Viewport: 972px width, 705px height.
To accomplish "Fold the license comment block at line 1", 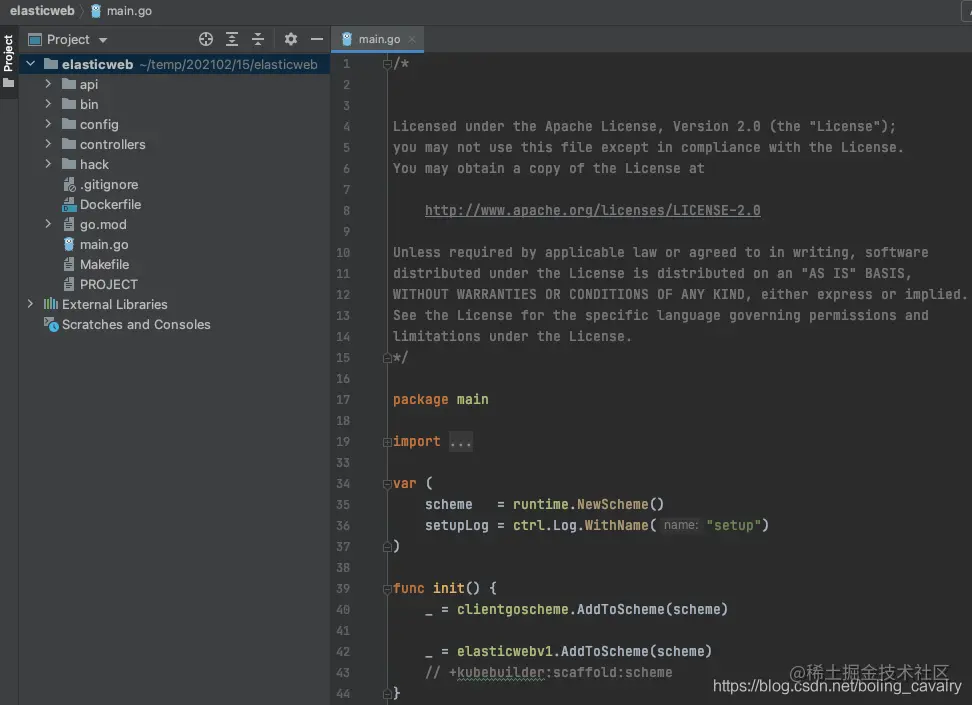I will tap(387, 64).
